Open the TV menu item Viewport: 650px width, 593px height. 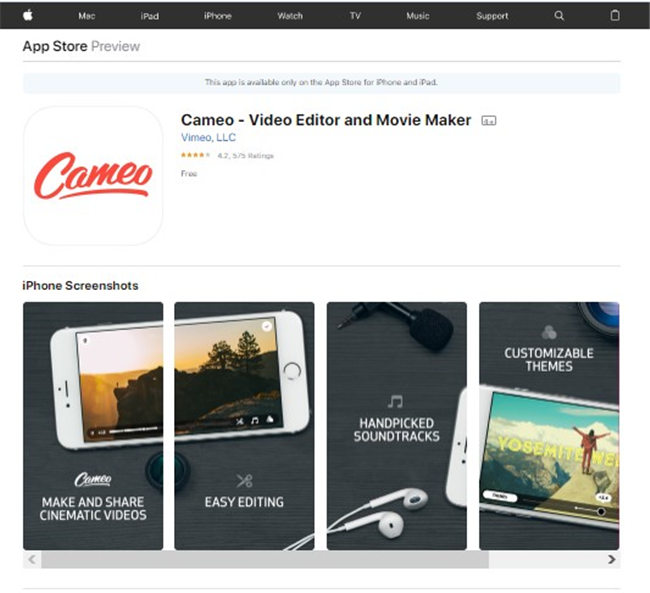[x=355, y=16]
